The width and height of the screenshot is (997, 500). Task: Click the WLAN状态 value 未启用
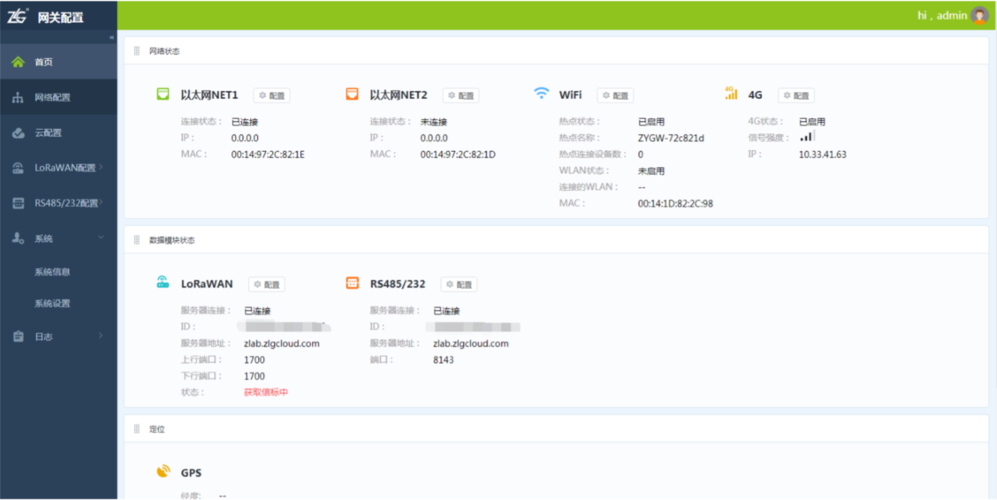coord(651,170)
